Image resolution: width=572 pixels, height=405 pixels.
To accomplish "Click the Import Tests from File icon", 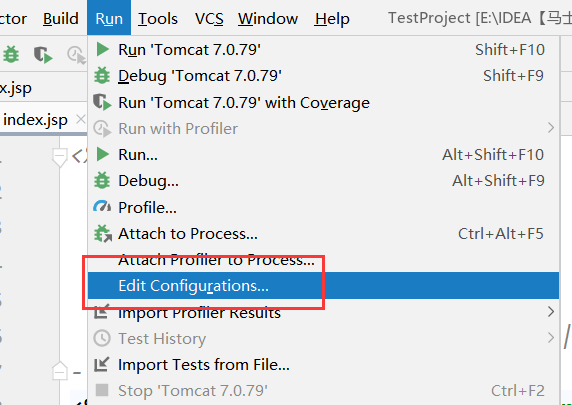I will [101, 364].
